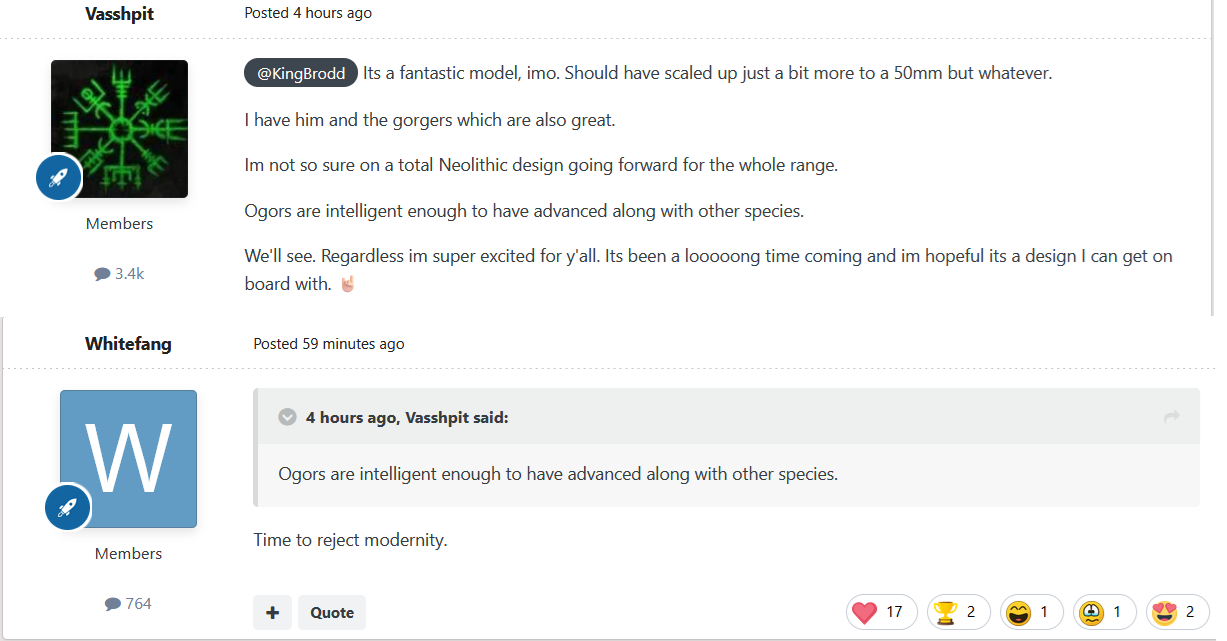This screenshot has width=1227, height=641.
Task: Open Whitefang's profile from the username
Action: (x=128, y=343)
